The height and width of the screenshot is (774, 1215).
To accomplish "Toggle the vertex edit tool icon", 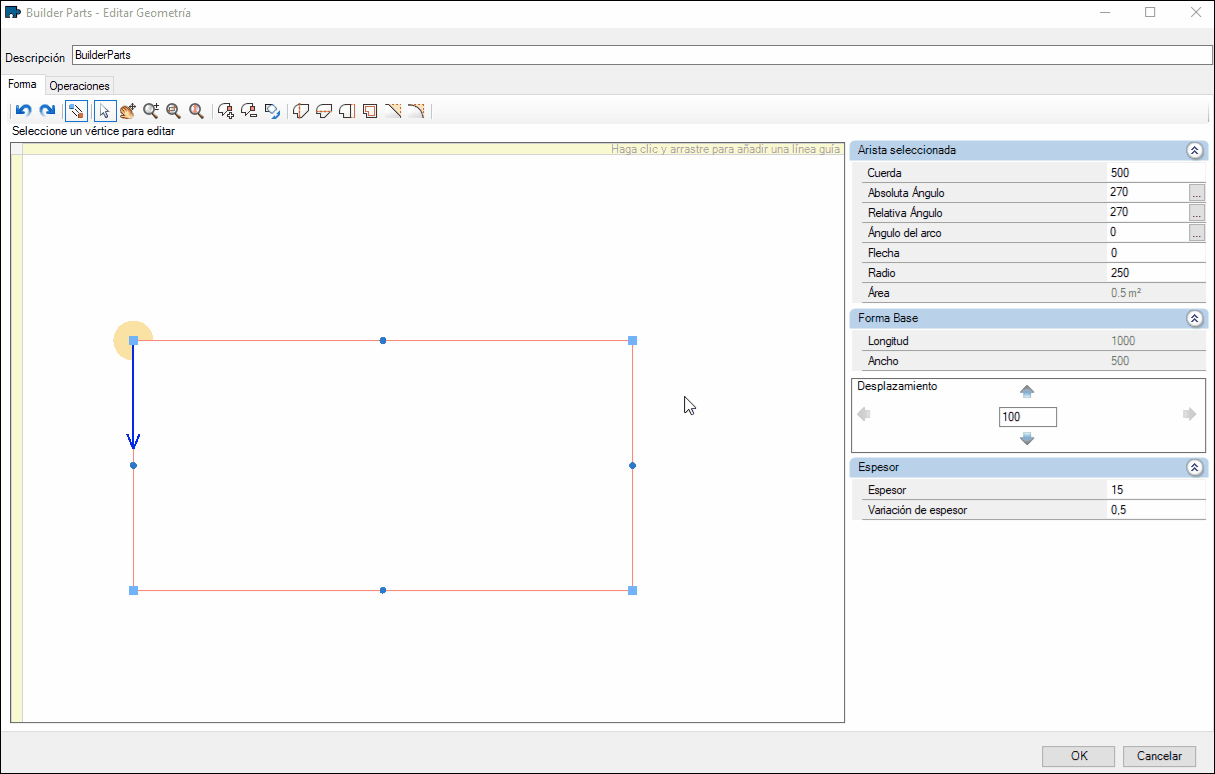I will pyautogui.click(x=76, y=111).
